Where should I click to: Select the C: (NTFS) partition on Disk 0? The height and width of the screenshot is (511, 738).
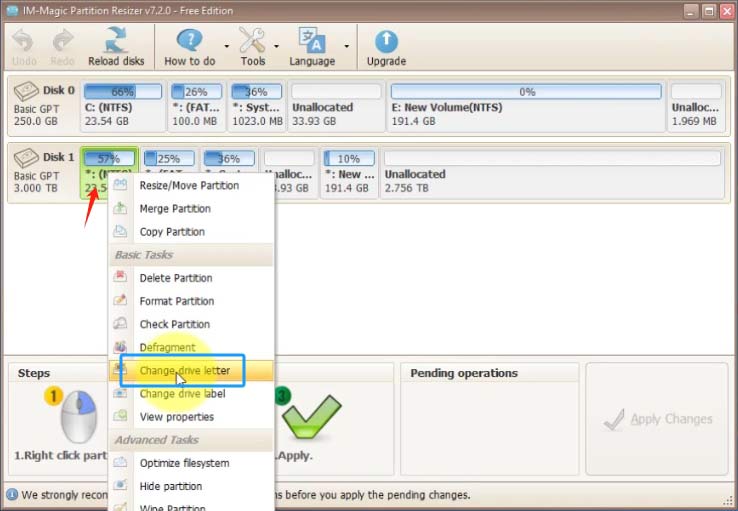pyautogui.click(x=123, y=105)
